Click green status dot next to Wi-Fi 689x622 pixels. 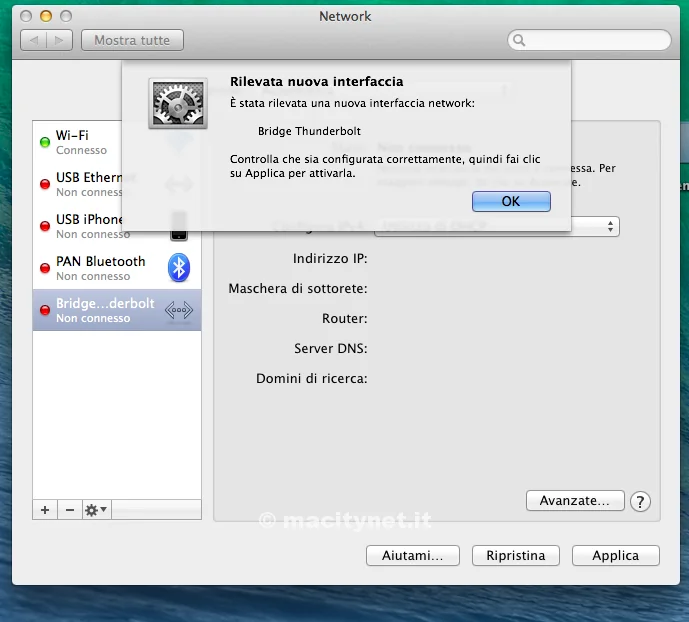[x=45, y=142]
